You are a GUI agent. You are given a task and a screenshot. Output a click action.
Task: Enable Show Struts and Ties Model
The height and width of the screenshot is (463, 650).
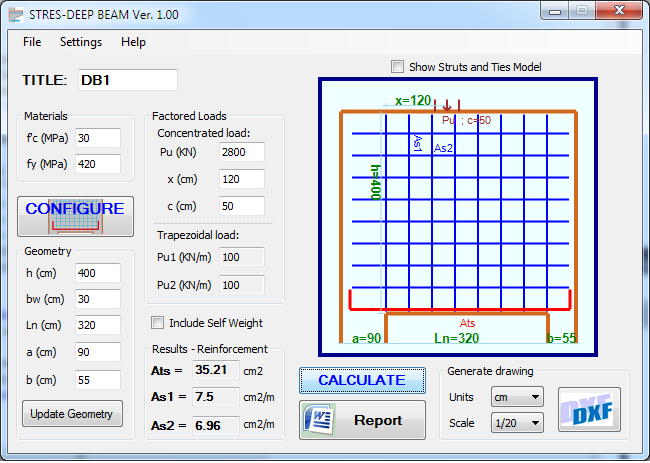[397, 67]
